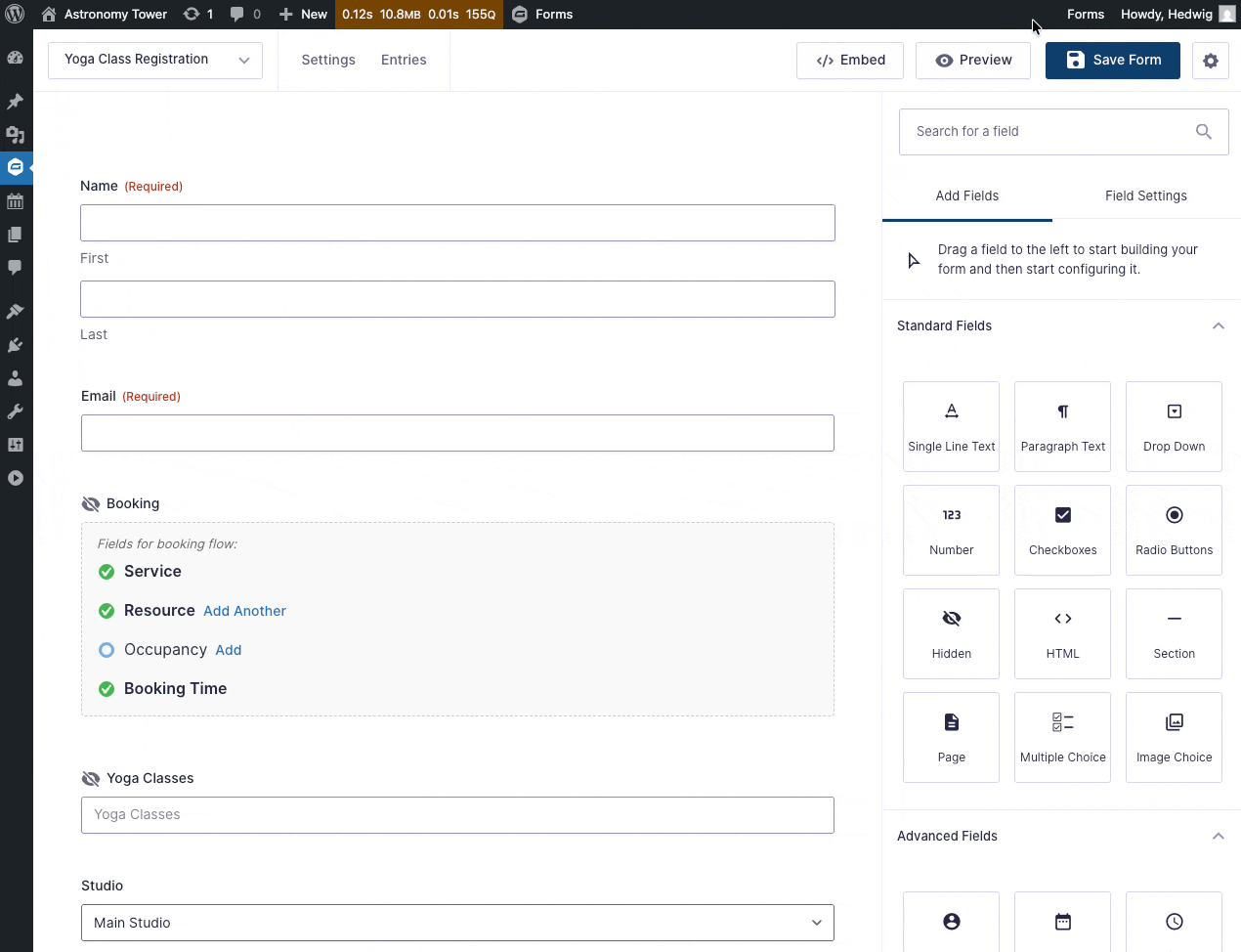Add the Hidden field type
Screen dimensions: 1241x952
point(951,633)
